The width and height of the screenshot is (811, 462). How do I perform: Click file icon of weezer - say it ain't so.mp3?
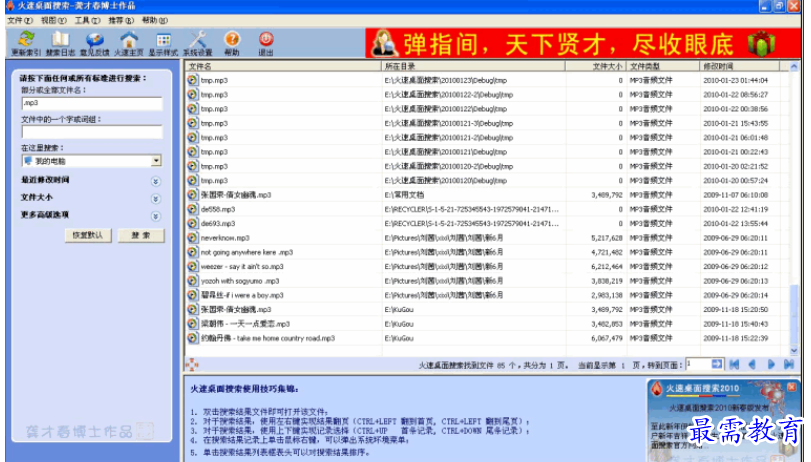point(192,266)
